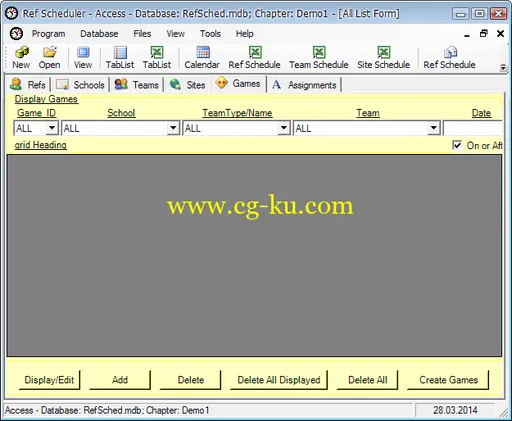
Task: Click the window resize grip corner
Action: 504,413
